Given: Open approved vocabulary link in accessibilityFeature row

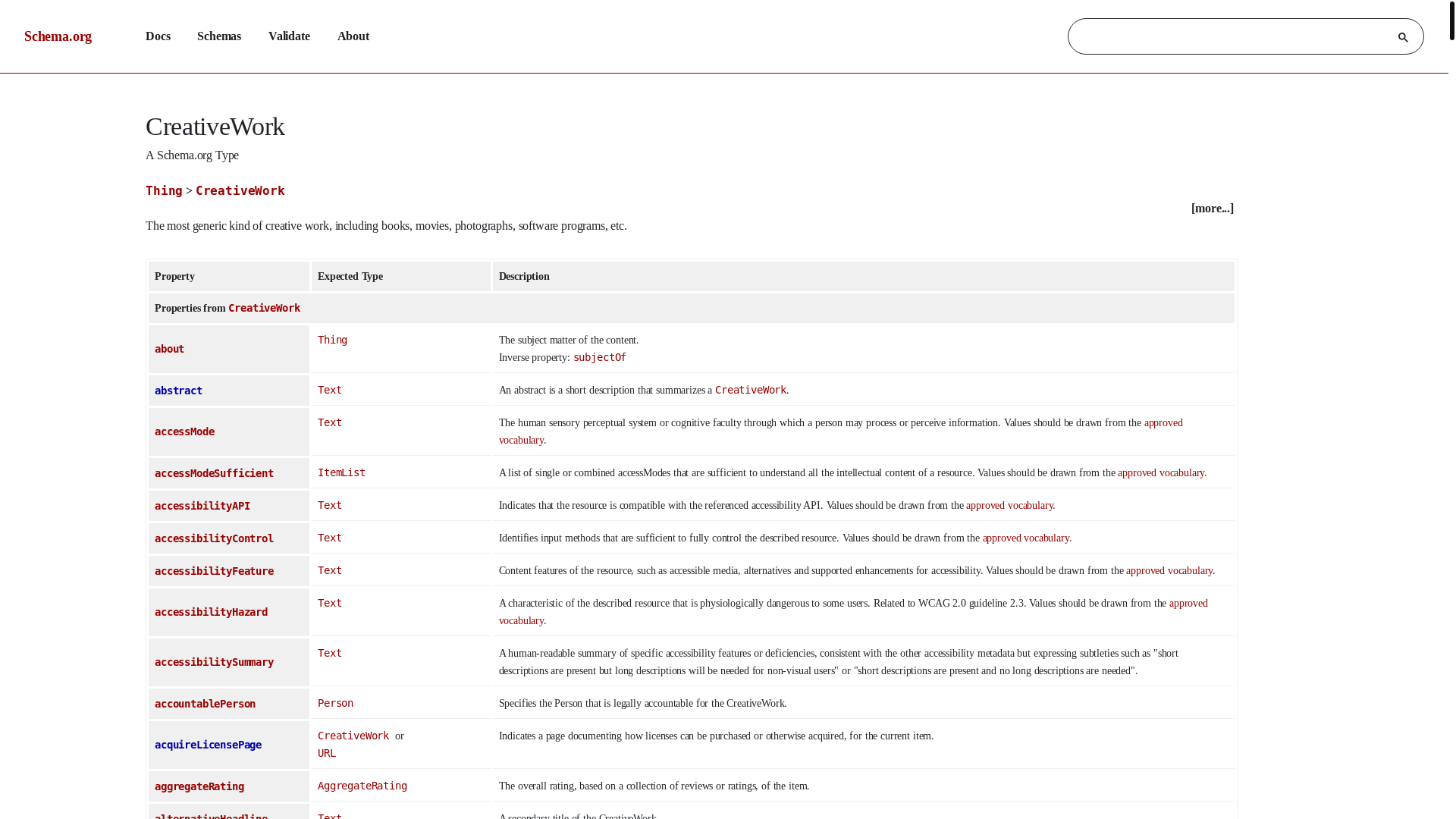Looking at the screenshot, I should 1169,571.
